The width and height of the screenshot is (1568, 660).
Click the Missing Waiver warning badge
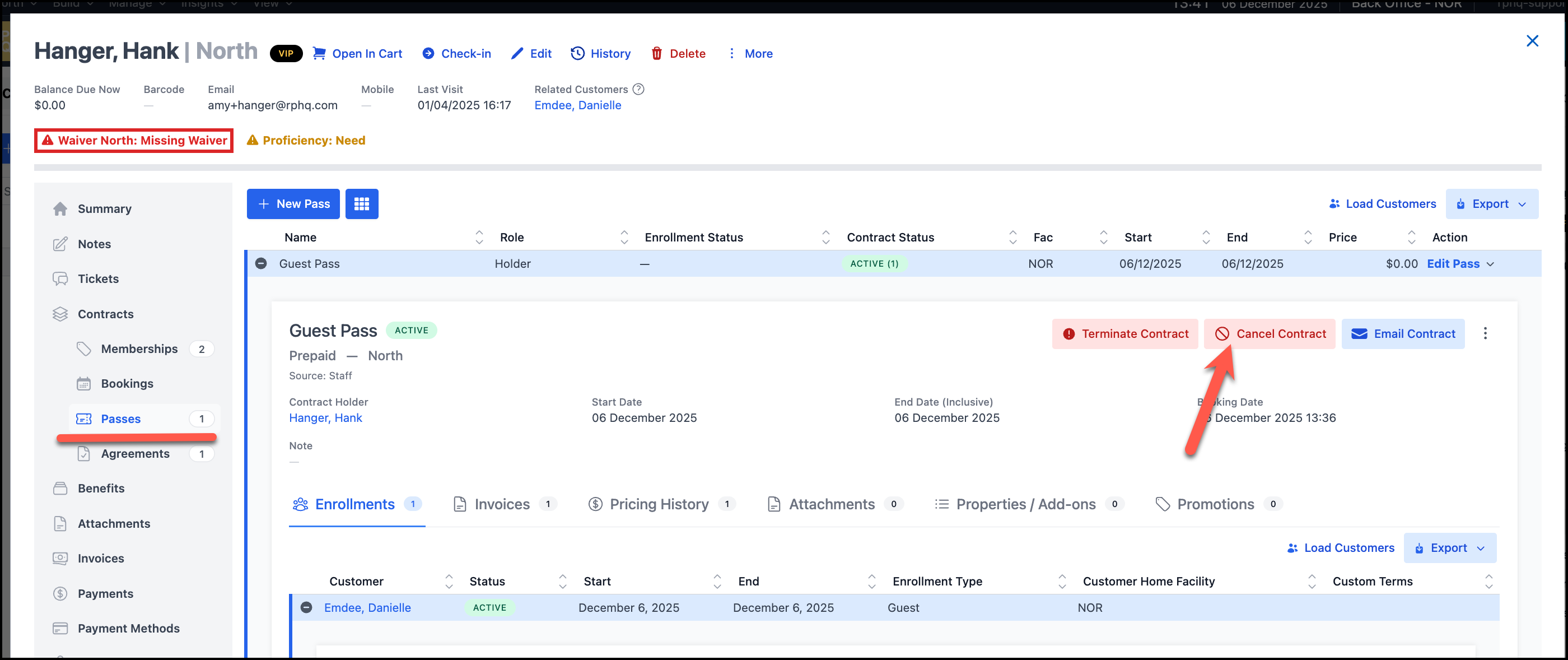click(x=134, y=141)
